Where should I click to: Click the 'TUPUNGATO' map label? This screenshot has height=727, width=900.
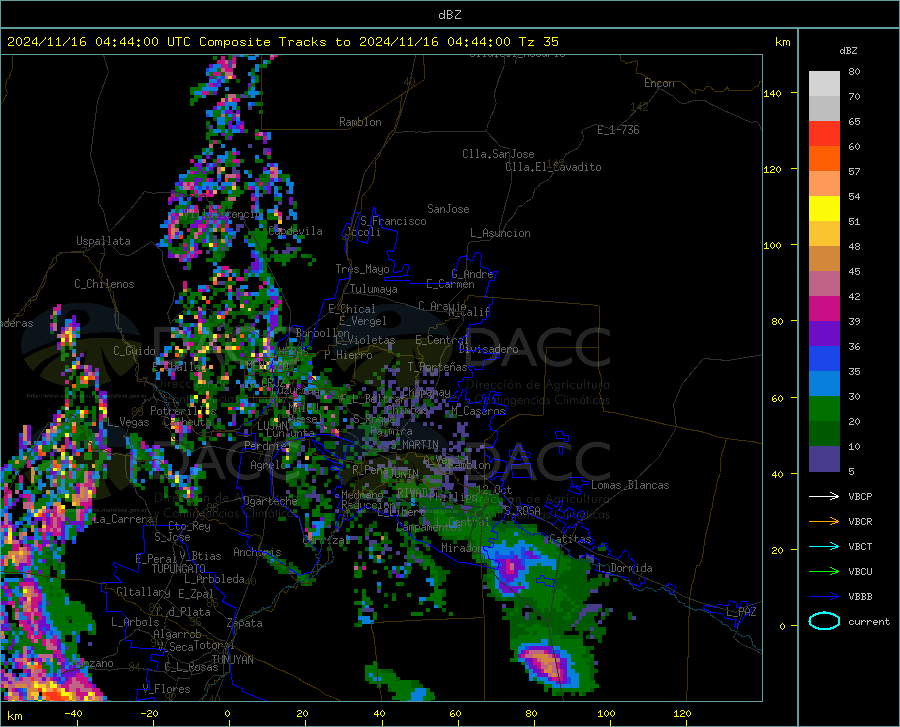tap(179, 569)
